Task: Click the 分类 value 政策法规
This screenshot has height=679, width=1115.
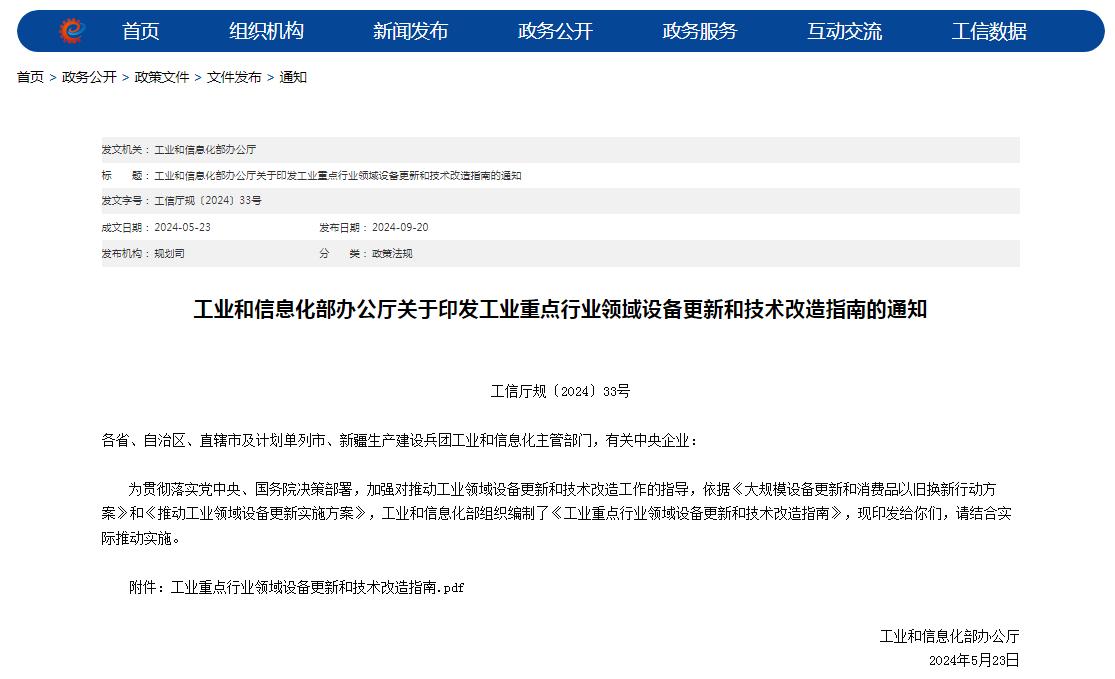Action: (x=392, y=253)
